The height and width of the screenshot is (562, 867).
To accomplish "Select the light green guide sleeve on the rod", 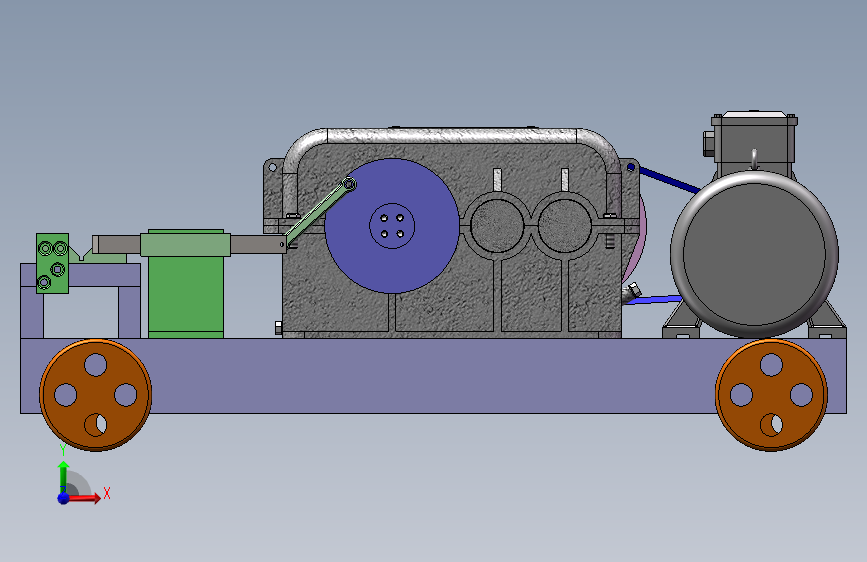I will (x=185, y=244).
